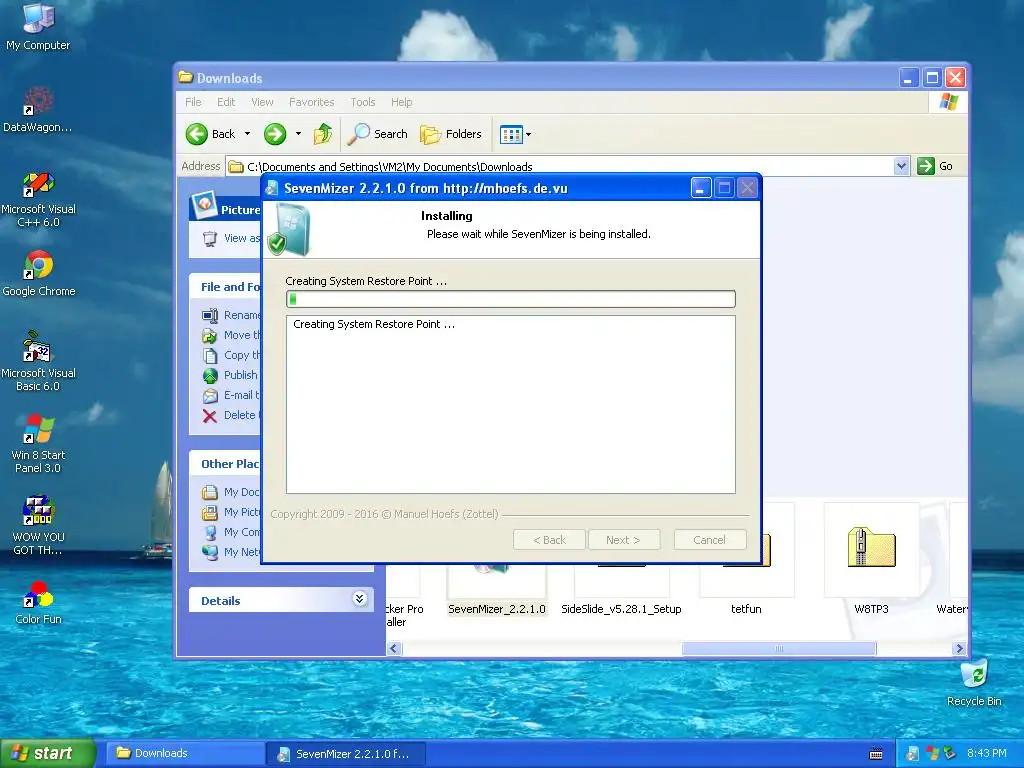Open the Edit menu

(226, 102)
